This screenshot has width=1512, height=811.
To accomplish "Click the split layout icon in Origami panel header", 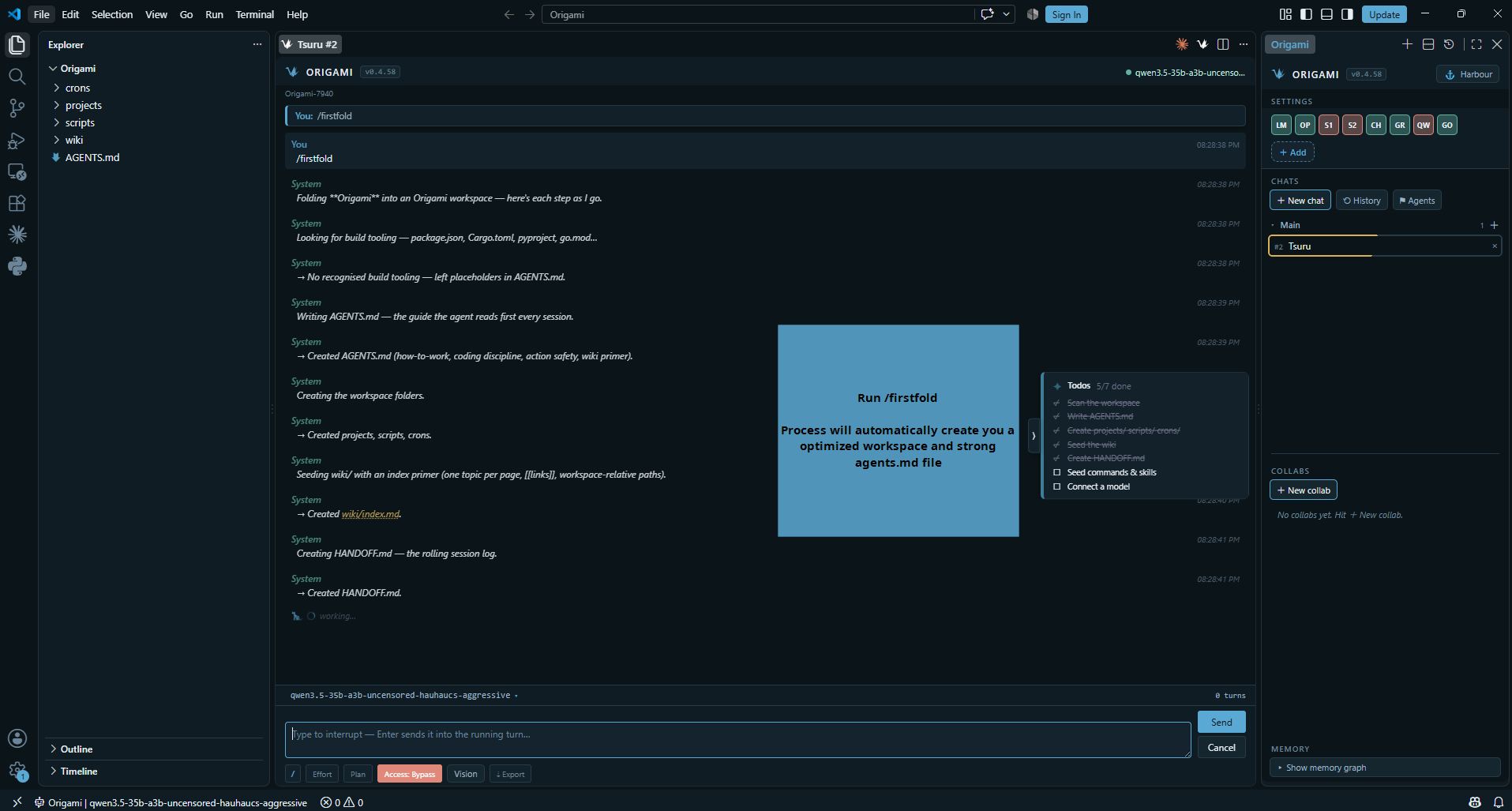I will (1428, 44).
